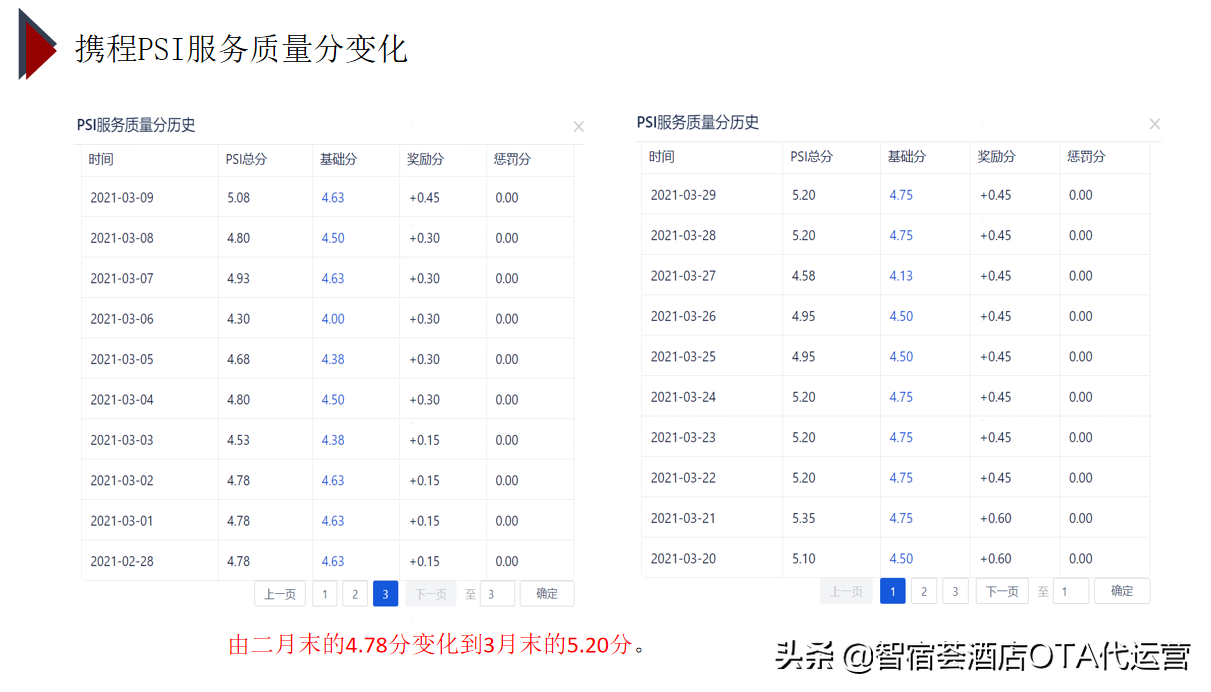Click reward score +0.60 for 2021-03-20
This screenshot has height=692, width=1211.
pyautogui.click(x=996, y=558)
